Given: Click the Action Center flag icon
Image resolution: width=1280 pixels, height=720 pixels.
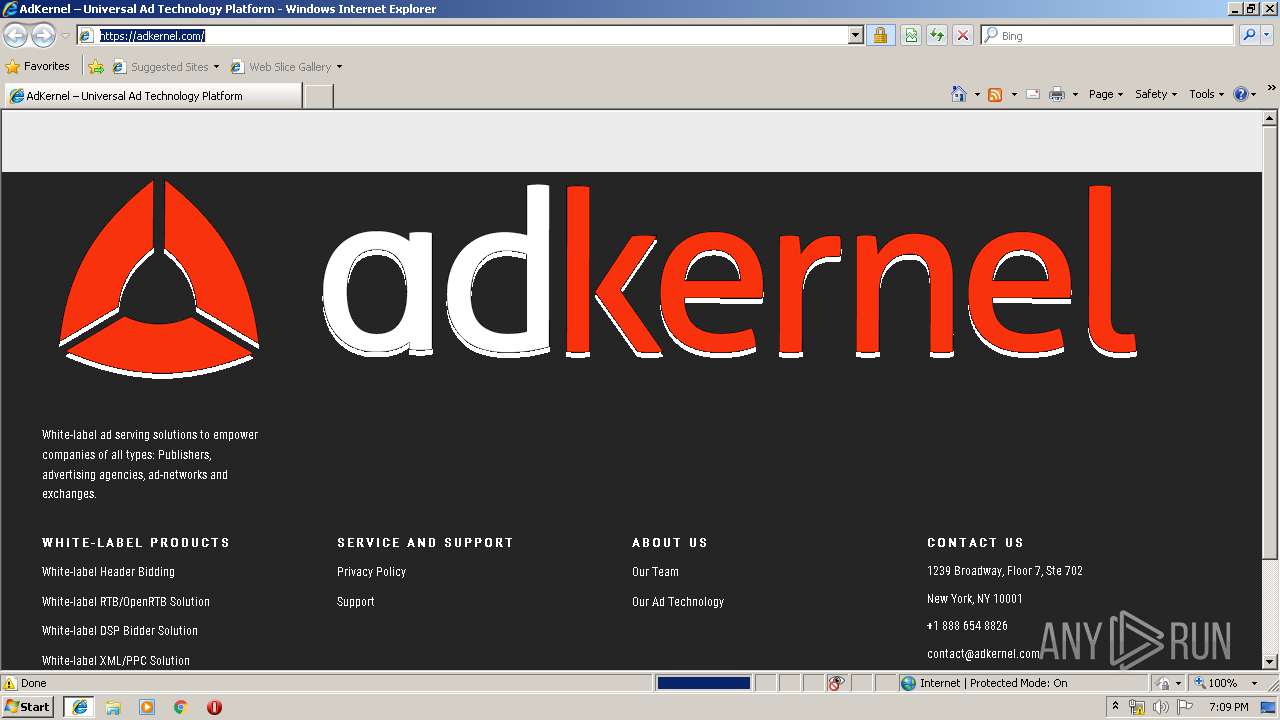Looking at the screenshot, I should coord(1185,707).
